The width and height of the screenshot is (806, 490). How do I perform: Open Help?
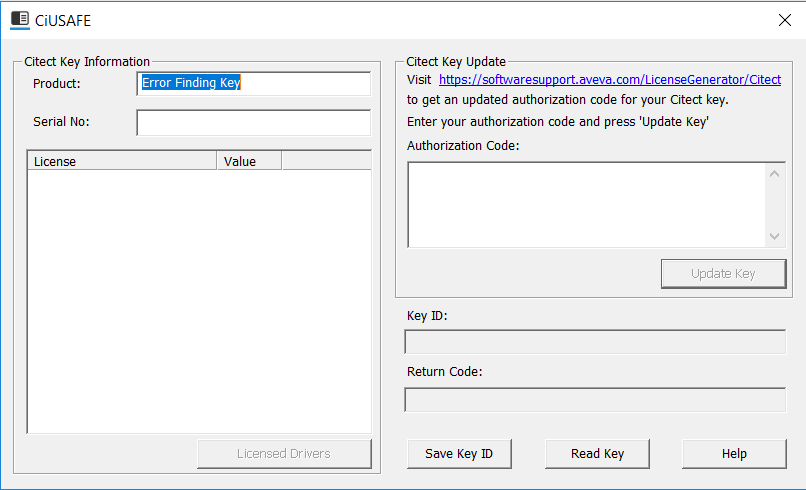click(x=734, y=453)
